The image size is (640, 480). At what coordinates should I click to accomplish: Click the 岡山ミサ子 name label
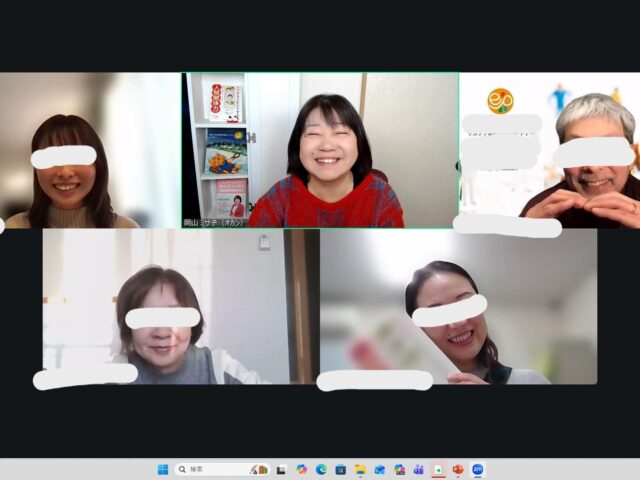[x=216, y=222]
